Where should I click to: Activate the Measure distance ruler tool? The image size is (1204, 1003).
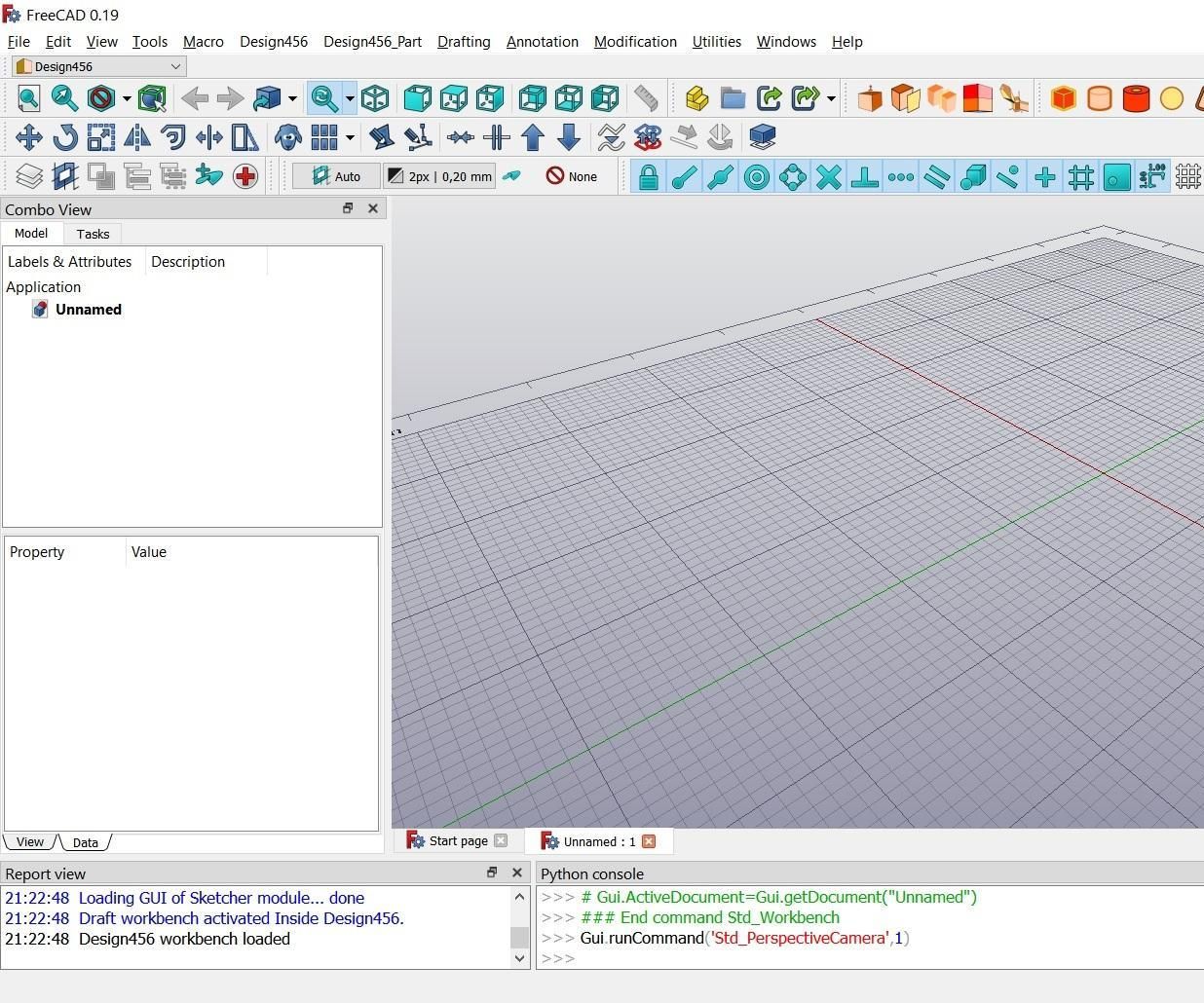[x=644, y=97]
